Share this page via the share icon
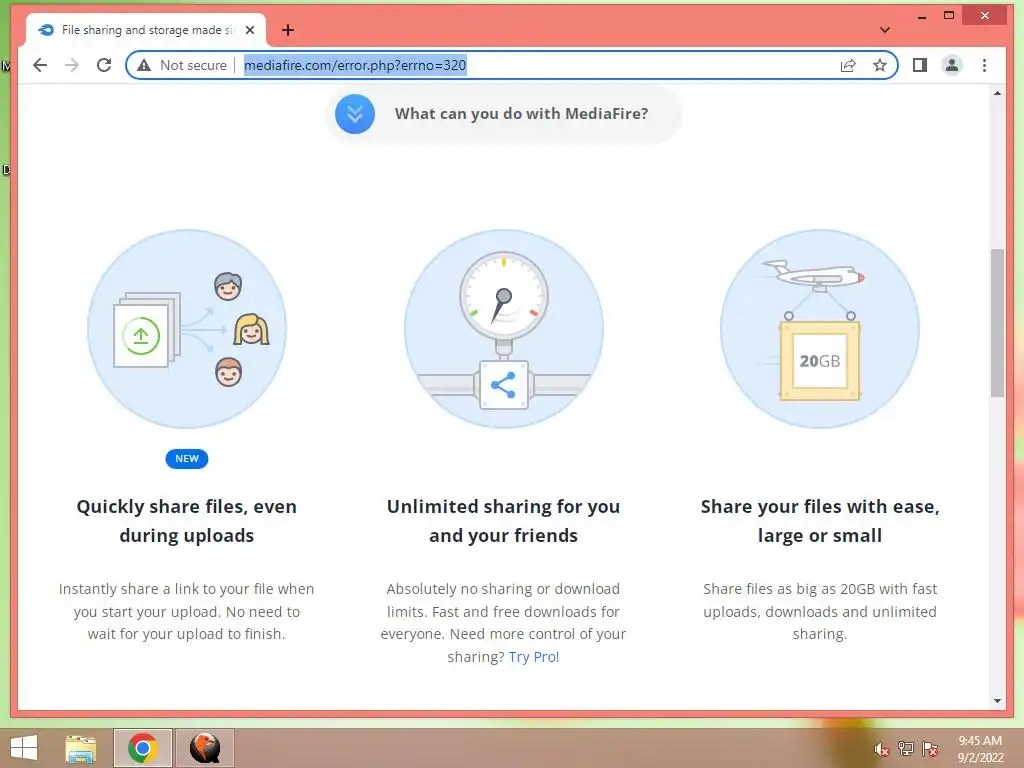Viewport: 1024px width, 768px height. (x=848, y=65)
